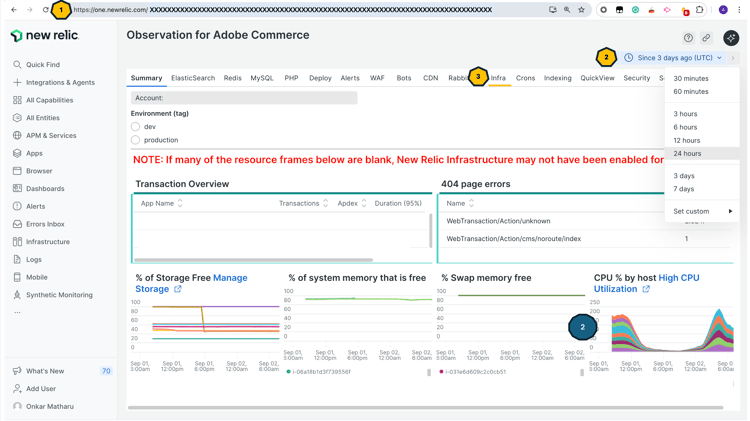750x421 pixels.
Task: Select 60 minutes time range
Action: tap(691, 91)
